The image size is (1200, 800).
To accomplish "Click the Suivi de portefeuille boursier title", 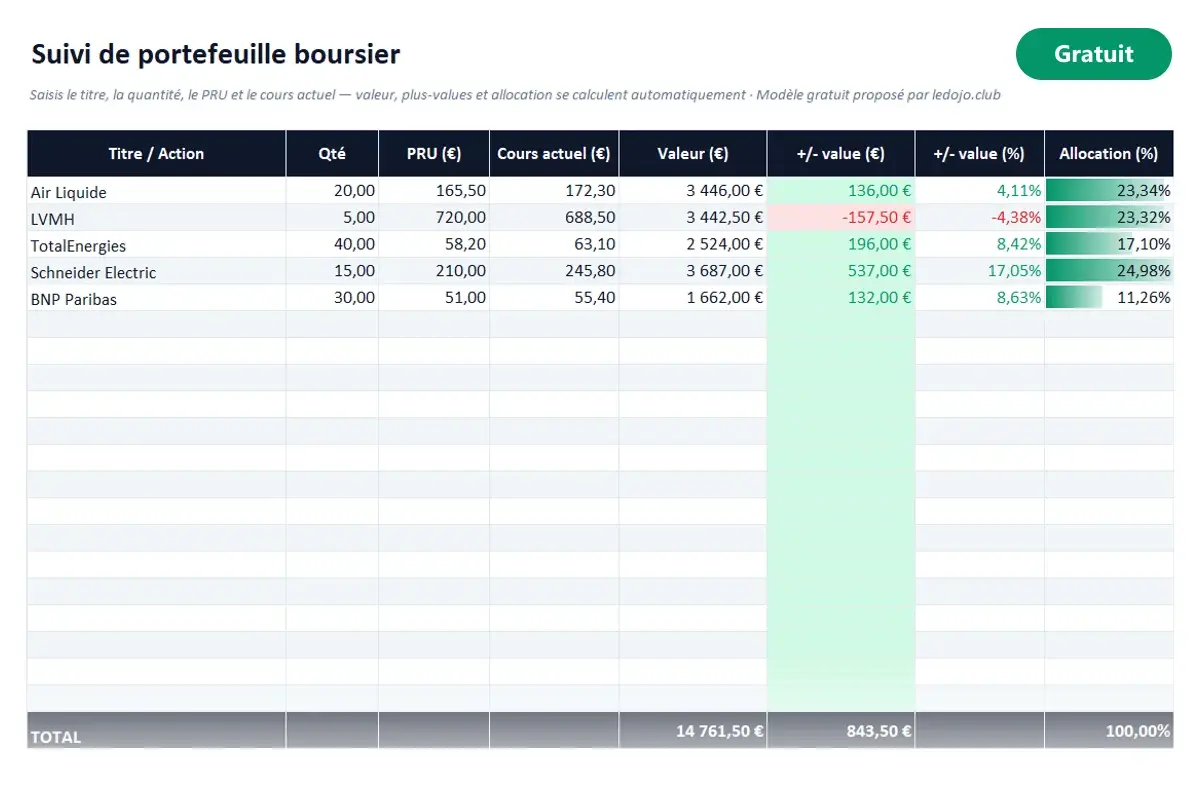I will [x=215, y=54].
